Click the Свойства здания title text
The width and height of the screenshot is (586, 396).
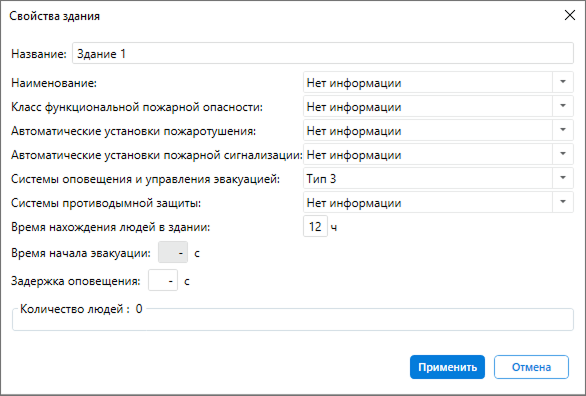(55, 16)
